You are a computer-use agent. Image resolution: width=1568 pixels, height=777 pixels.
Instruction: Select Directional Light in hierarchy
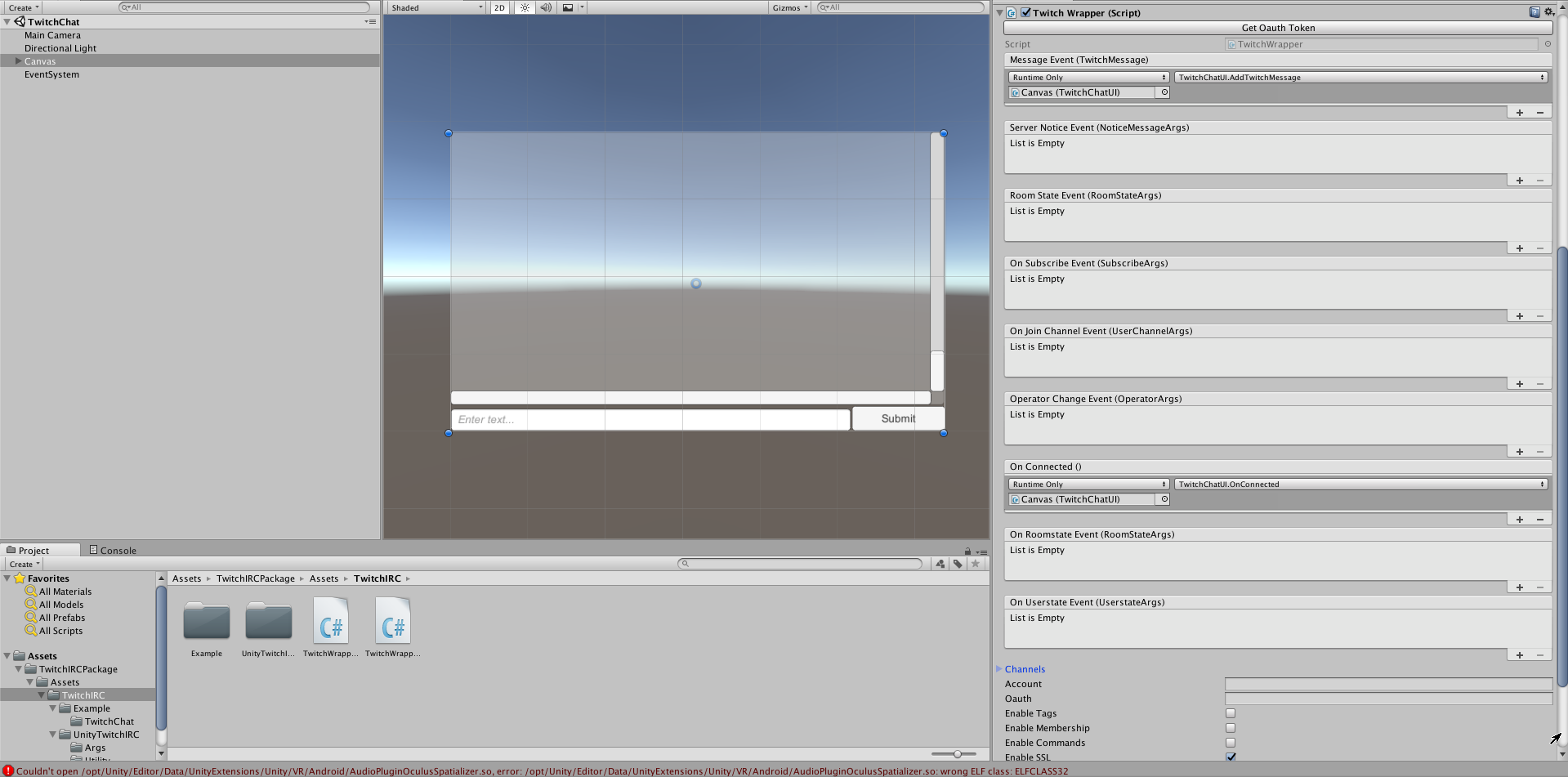(60, 48)
